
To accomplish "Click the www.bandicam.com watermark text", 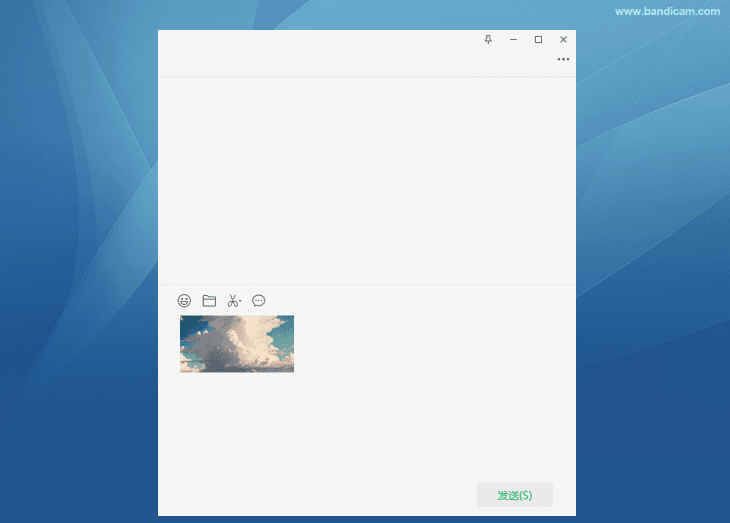I will pyautogui.click(x=667, y=12).
